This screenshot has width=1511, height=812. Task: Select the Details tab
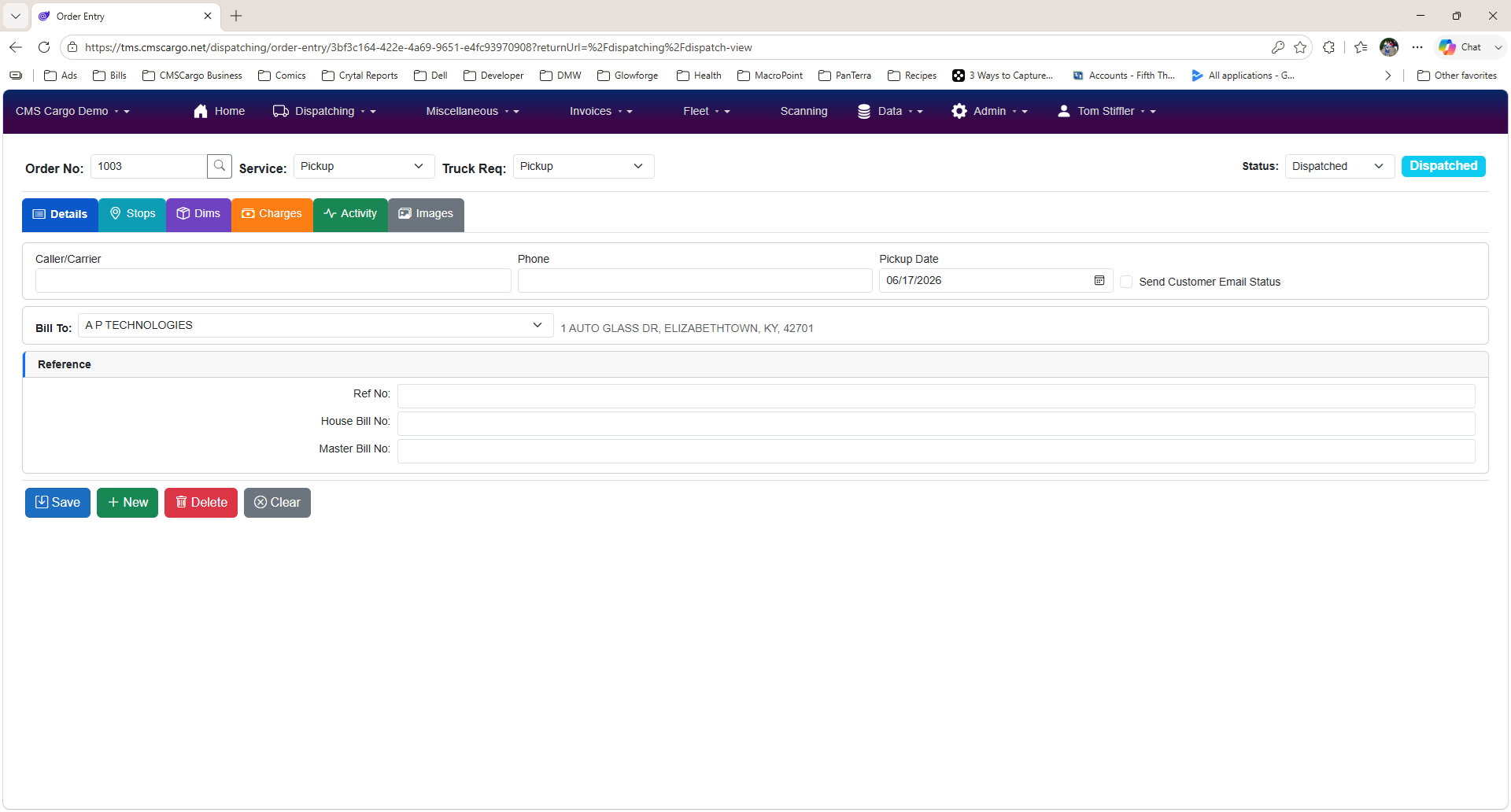coord(60,214)
